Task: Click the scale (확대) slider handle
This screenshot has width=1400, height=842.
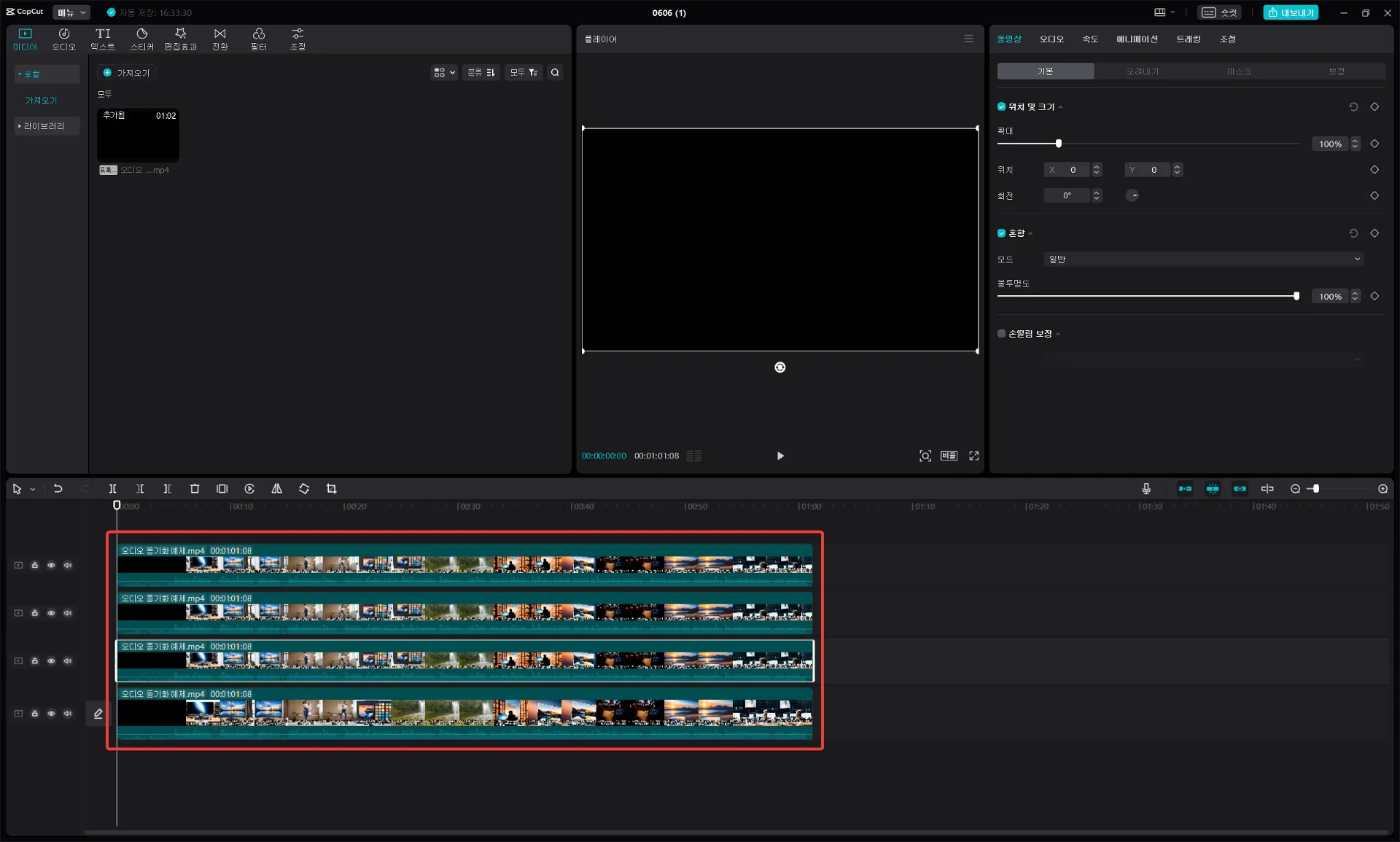Action: coord(1058,144)
